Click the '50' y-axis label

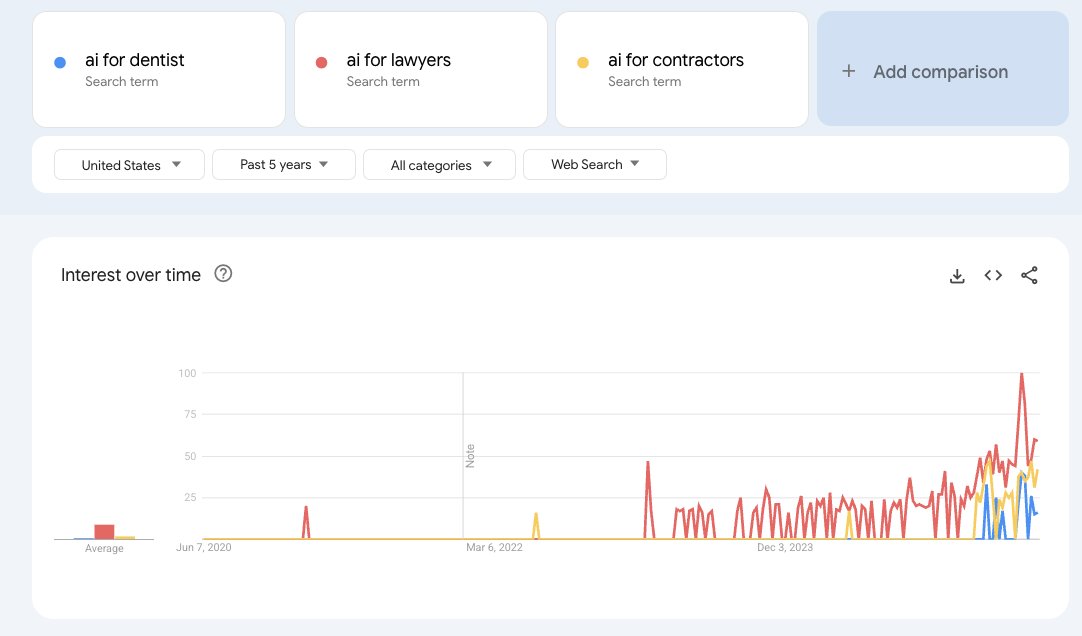point(190,456)
